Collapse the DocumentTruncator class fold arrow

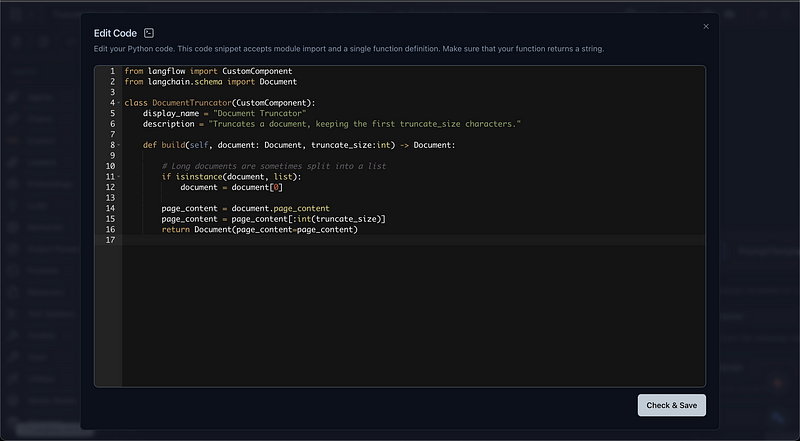pyautogui.click(x=119, y=103)
